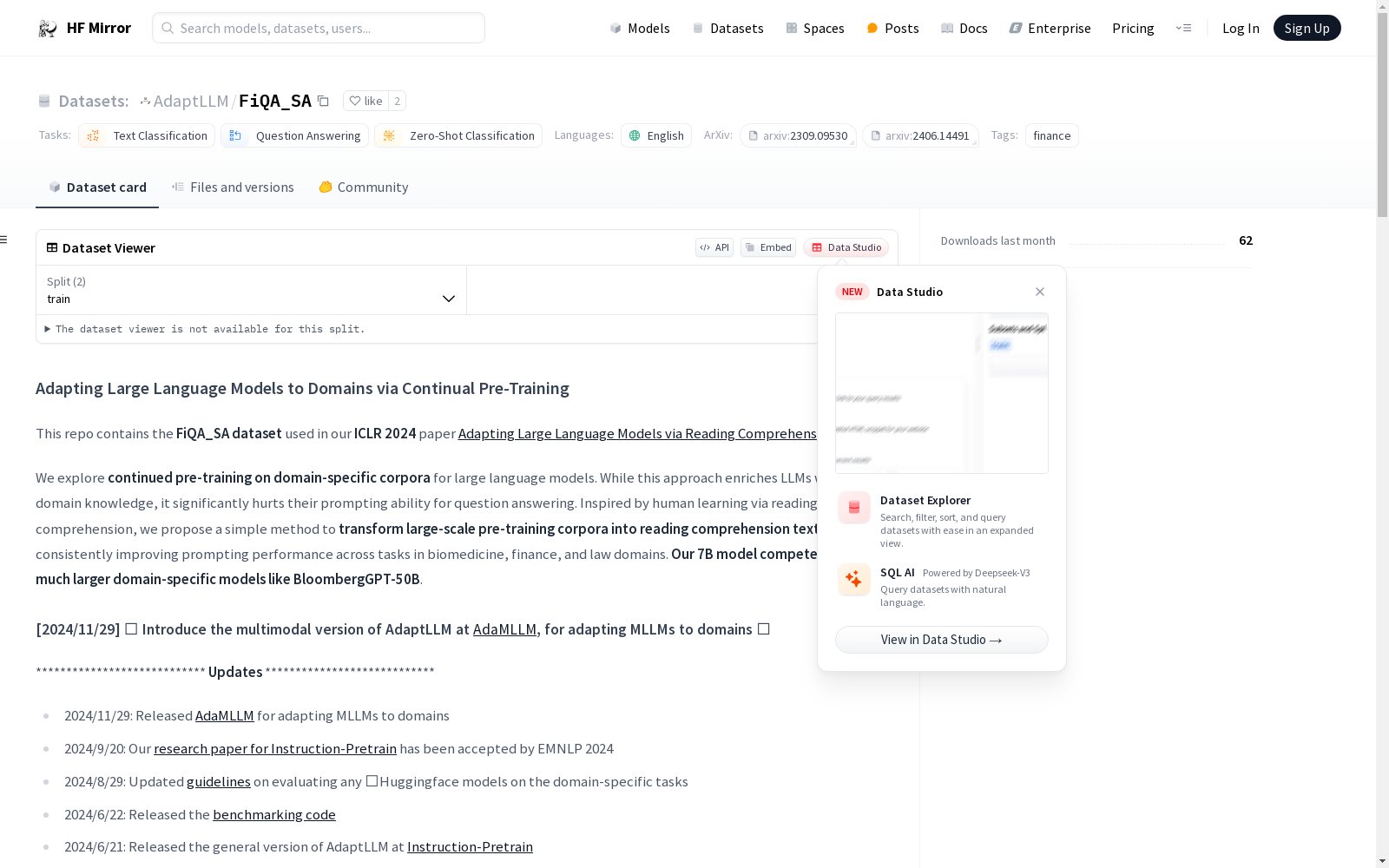Close the Data Studio popup
Screen dimensions: 1389x868
click(1040, 292)
